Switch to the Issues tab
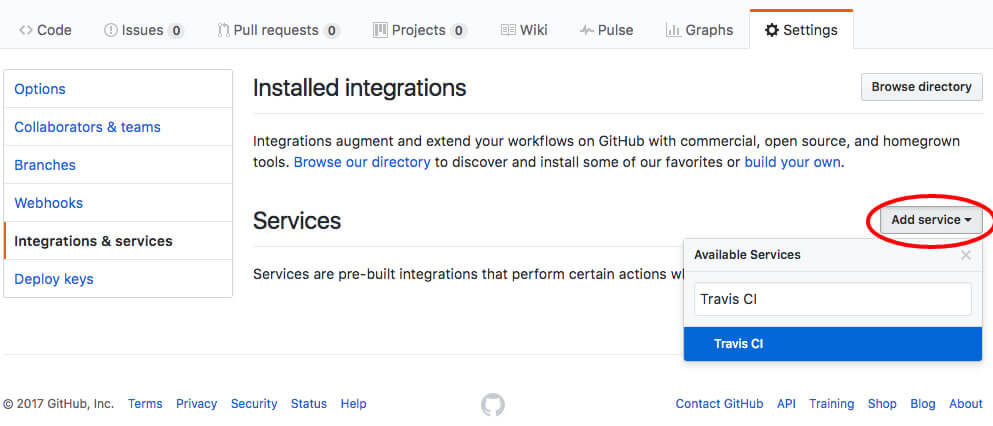This screenshot has height=426, width=993. 144,30
